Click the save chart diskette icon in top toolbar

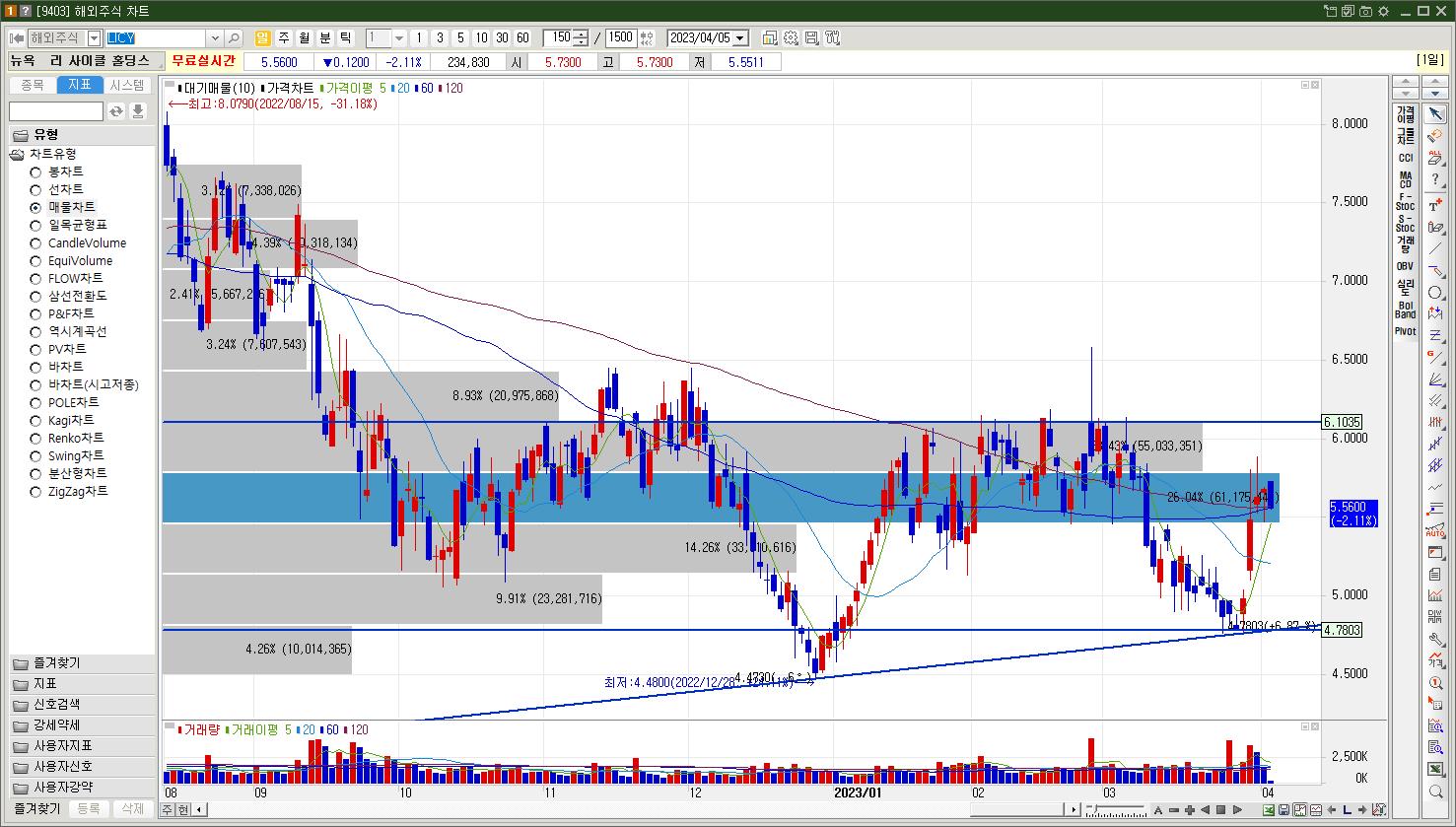[811, 37]
